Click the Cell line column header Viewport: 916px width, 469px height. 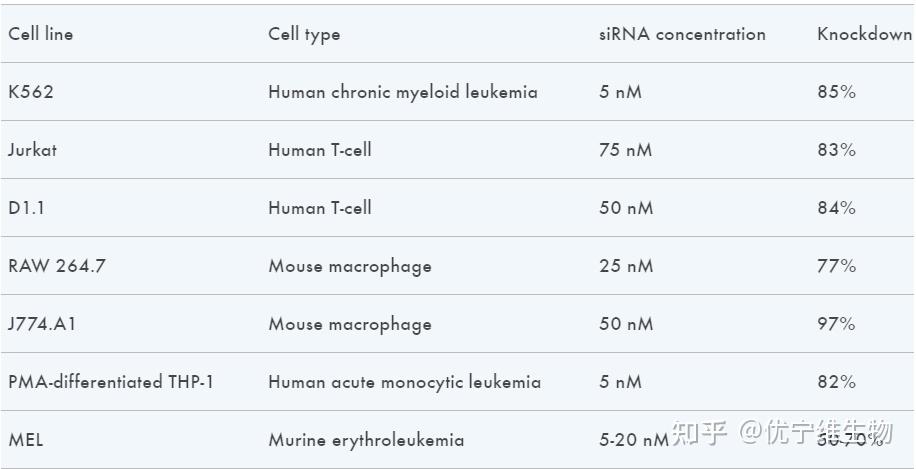coord(41,34)
